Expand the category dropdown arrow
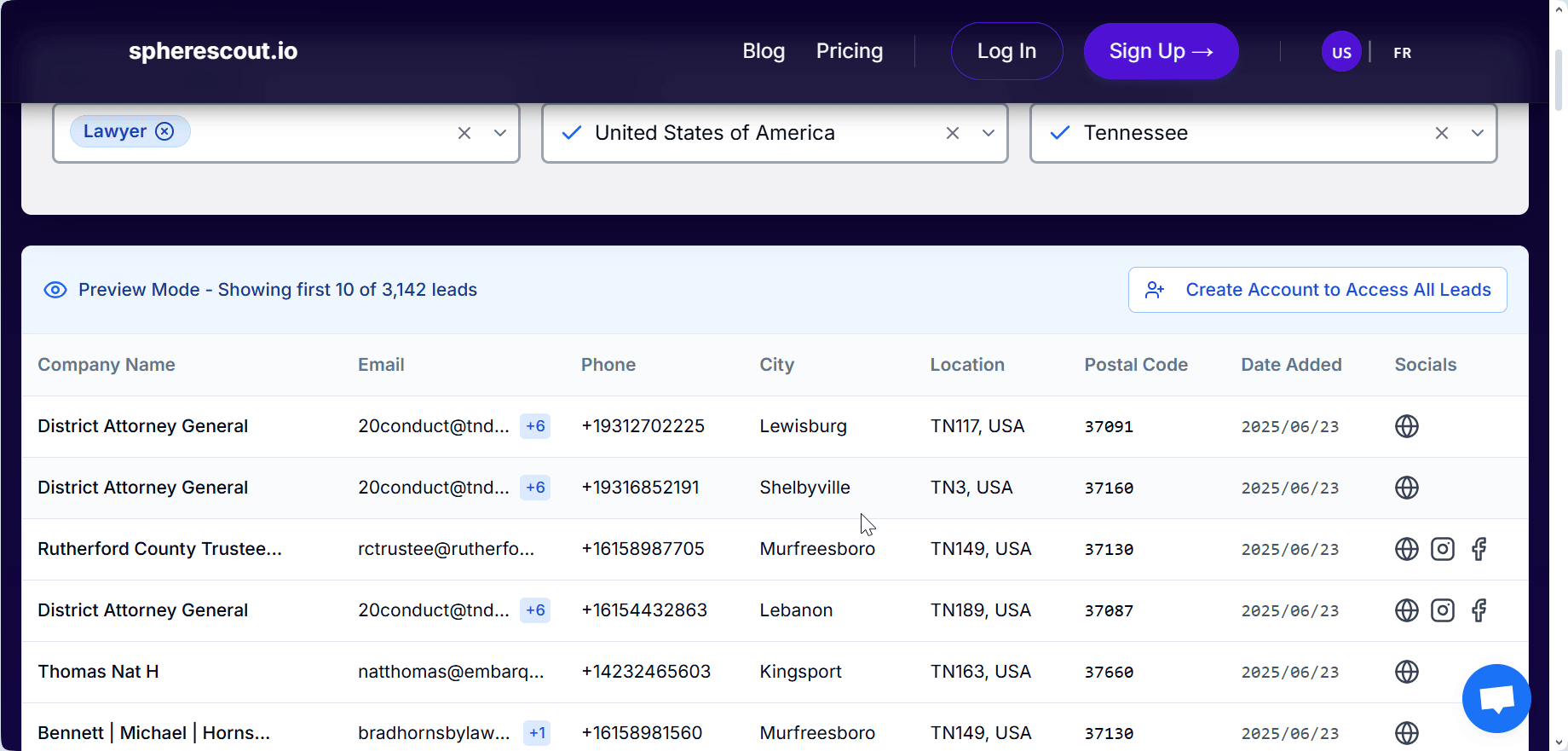This screenshot has width=1568, height=751. coord(500,133)
